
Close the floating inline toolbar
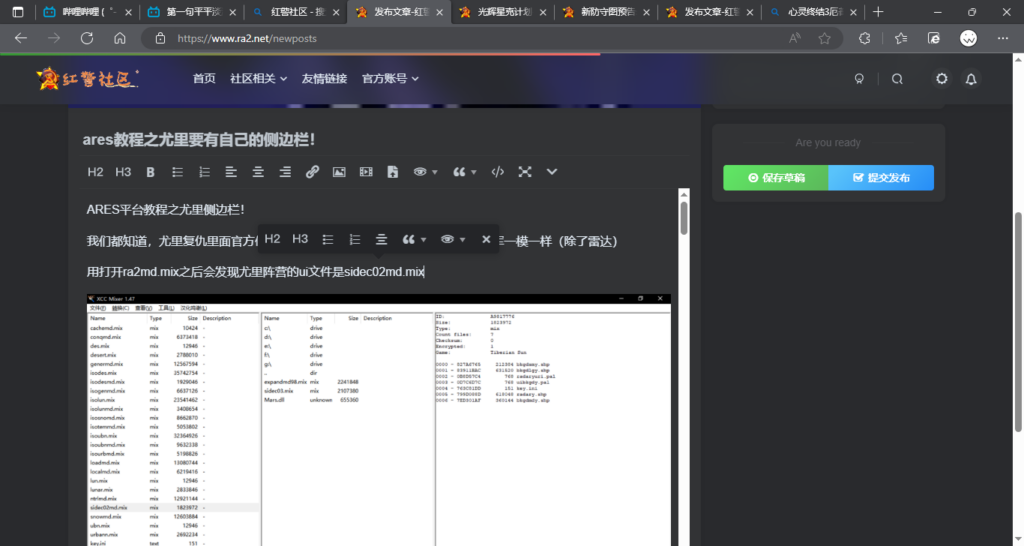[486, 240]
